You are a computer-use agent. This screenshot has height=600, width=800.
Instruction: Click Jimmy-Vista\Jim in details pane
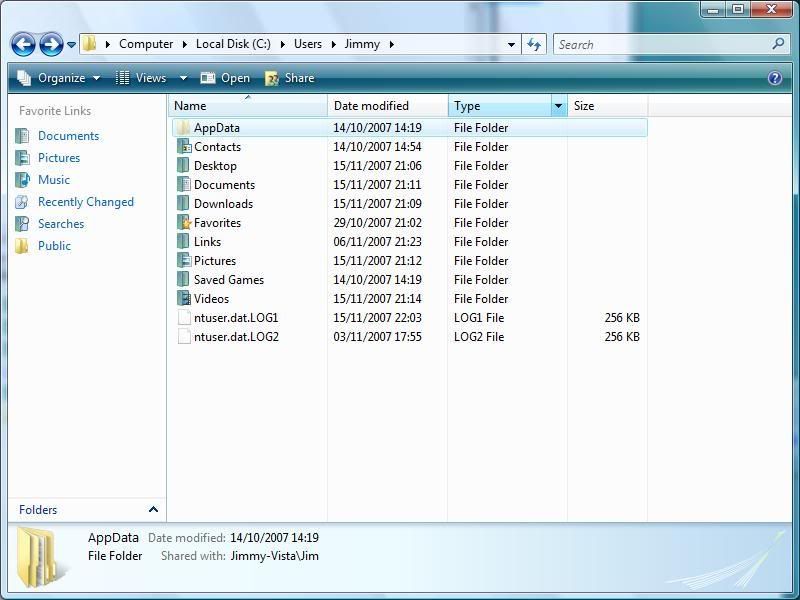click(274, 556)
